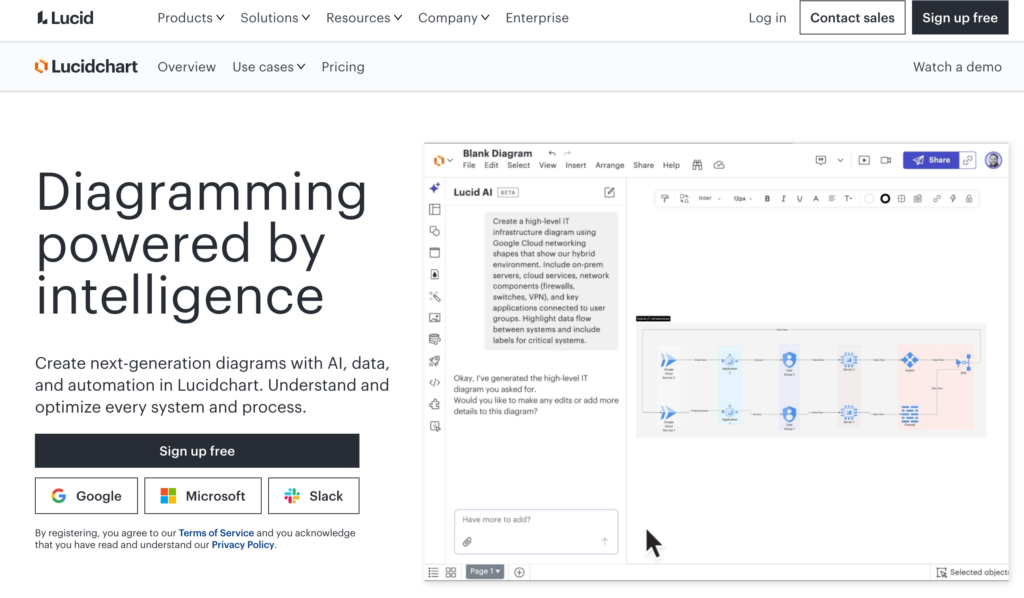Click the binoculars search icon
Screen dimensions: 1024x598
(x=697, y=165)
